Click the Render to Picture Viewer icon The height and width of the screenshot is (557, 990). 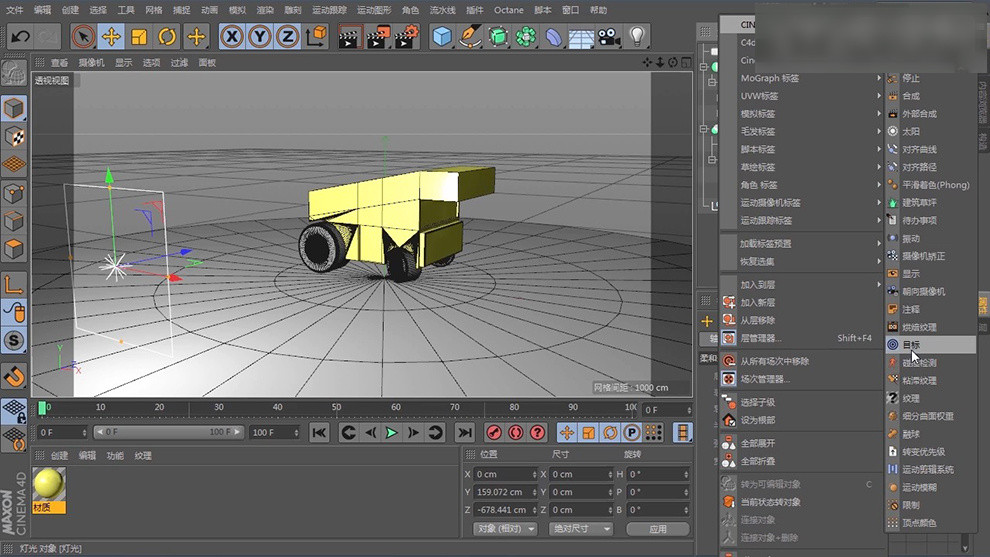point(377,37)
